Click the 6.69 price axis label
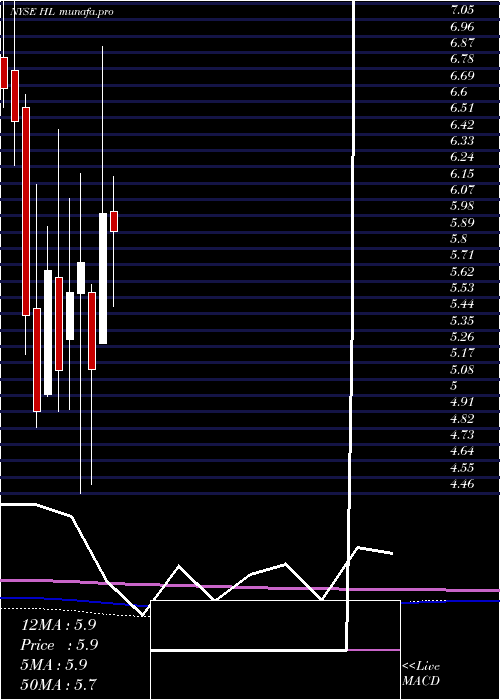Image resolution: width=500 pixels, height=700 pixels. click(462, 75)
